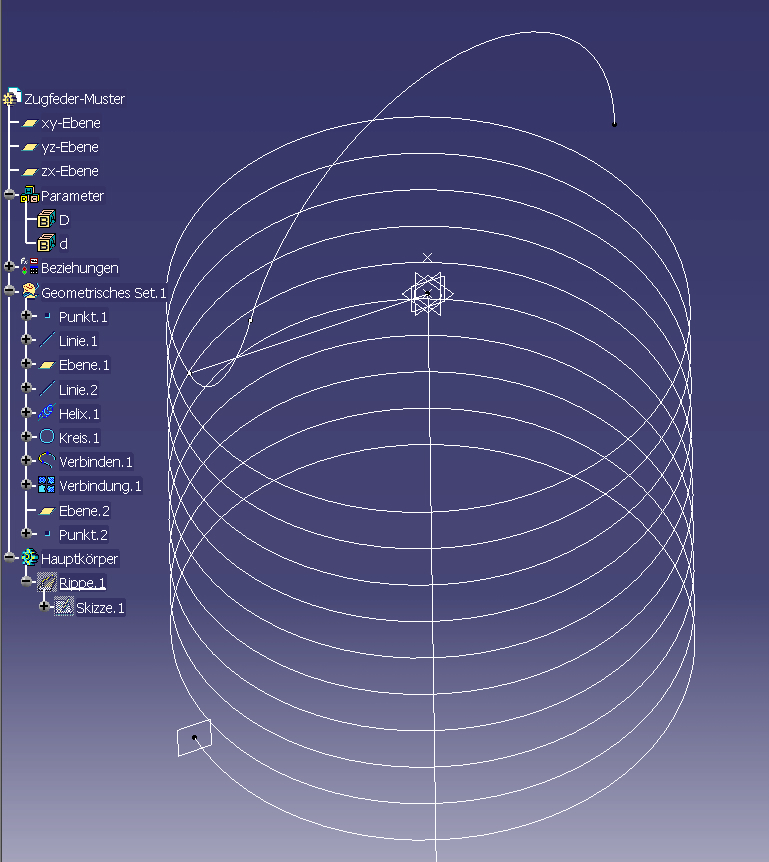The image size is (769, 862).
Task: Expand the Verbindung.1 node
Action: coord(26,485)
